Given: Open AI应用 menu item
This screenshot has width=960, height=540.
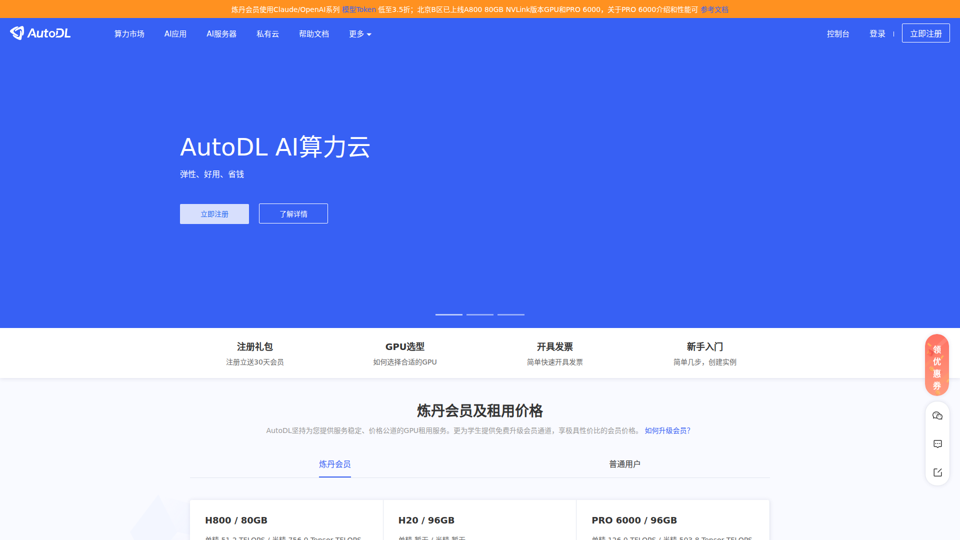Looking at the screenshot, I should tap(175, 34).
